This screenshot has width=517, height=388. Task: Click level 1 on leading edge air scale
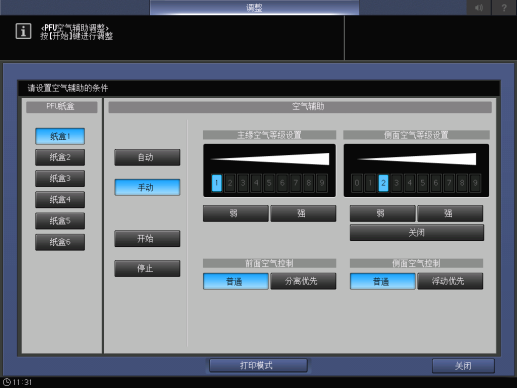pyautogui.click(x=217, y=183)
